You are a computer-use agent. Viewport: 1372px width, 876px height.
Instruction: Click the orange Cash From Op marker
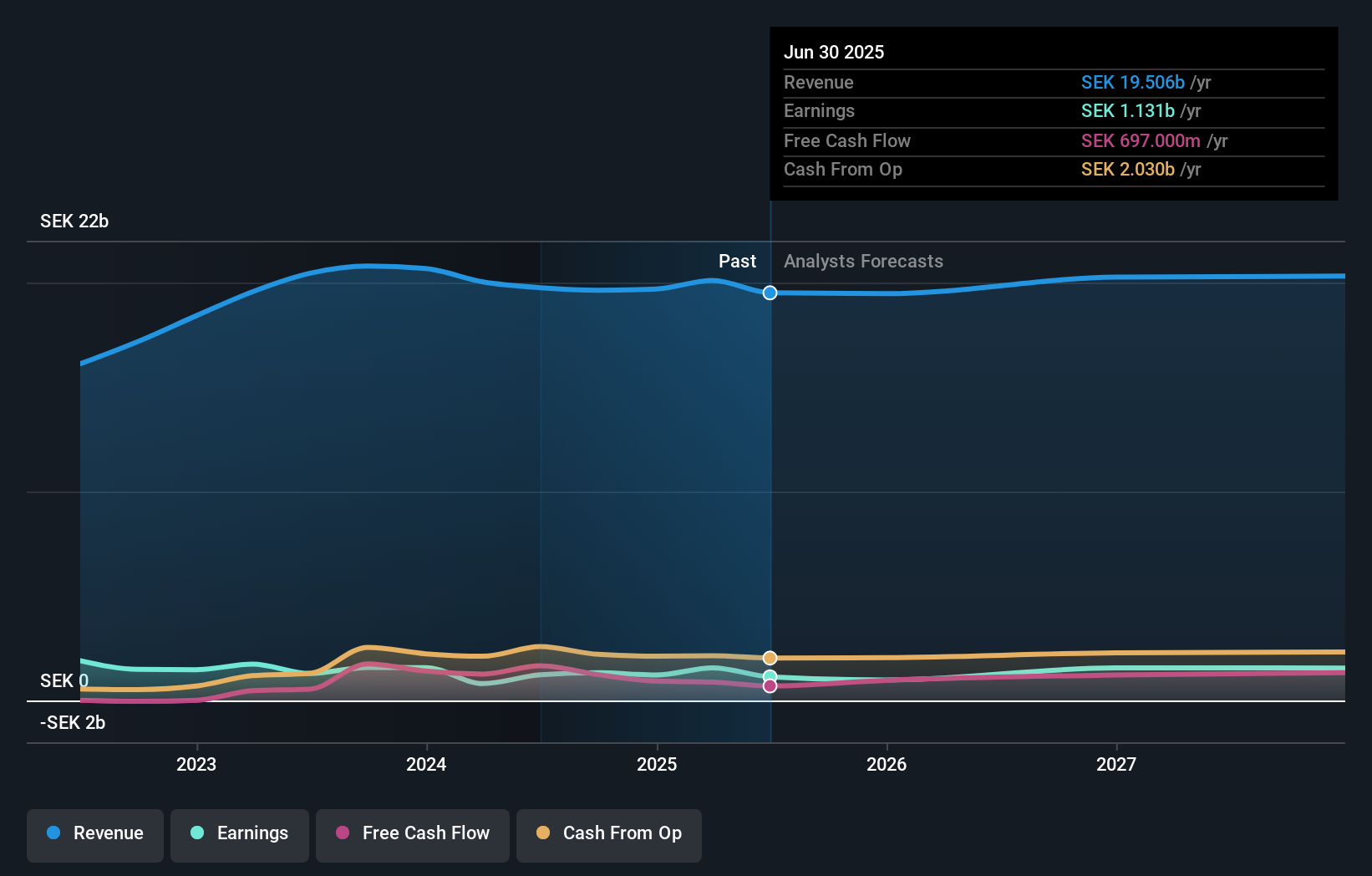[769, 658]
